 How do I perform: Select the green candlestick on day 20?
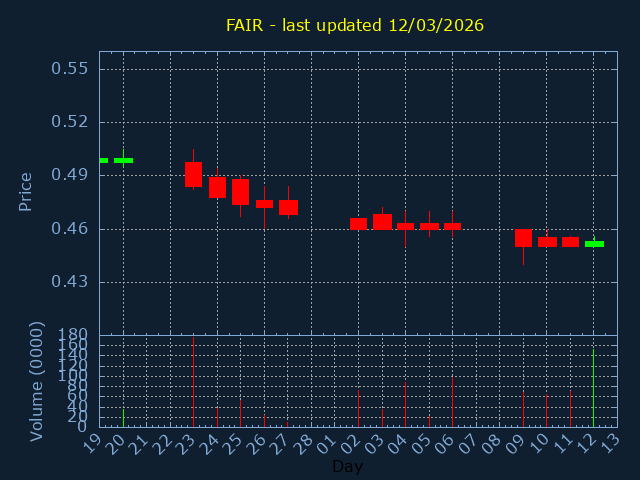pos(123,160)
